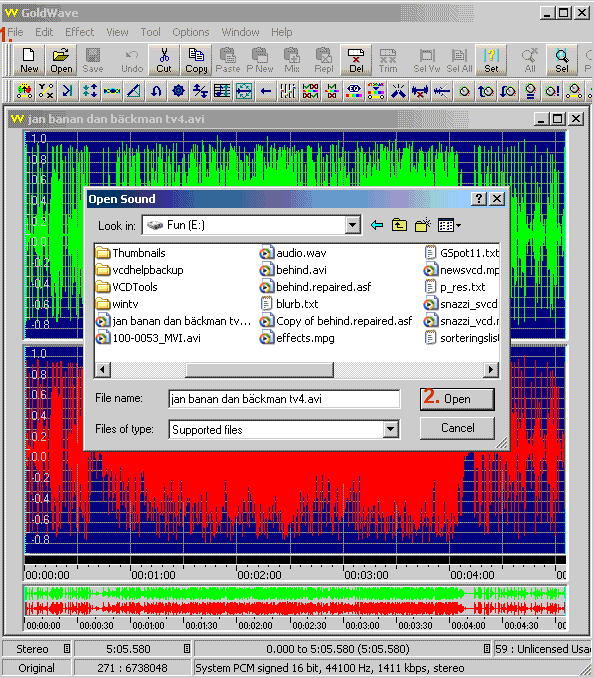This screenshot has width=594, height=678.
Task: Click the EQ rainbow parametric filter icon
Action: pos(354,91)
